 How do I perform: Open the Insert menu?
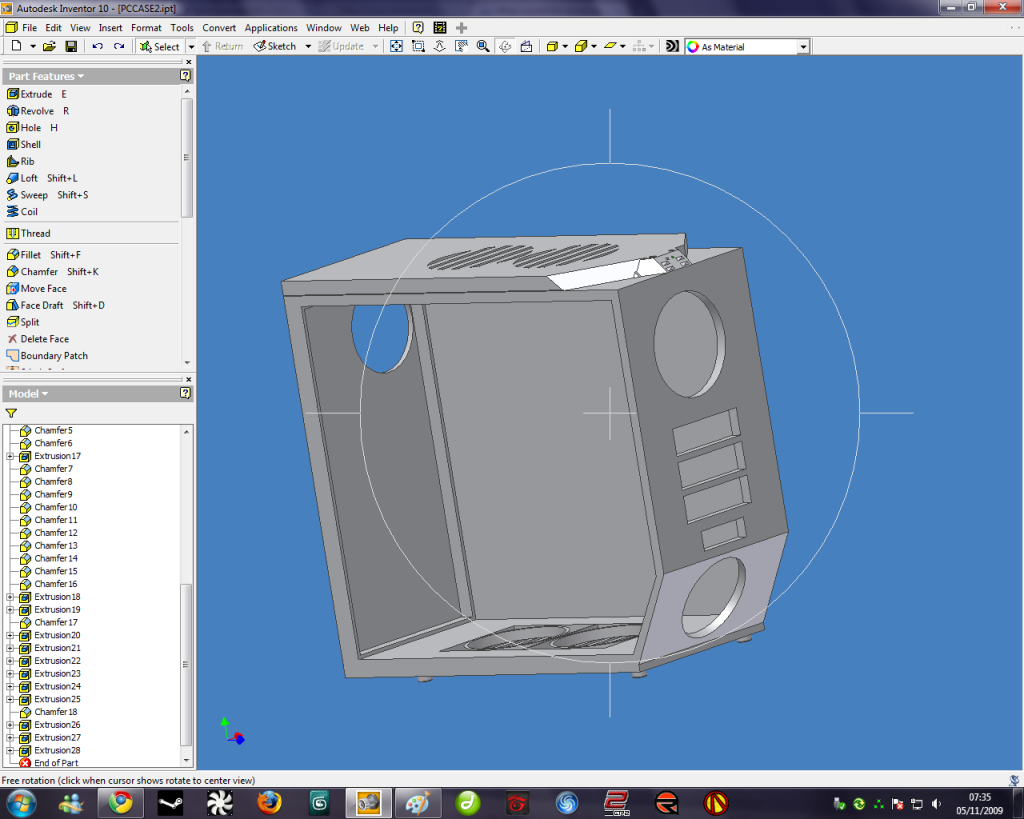[110, 27]
